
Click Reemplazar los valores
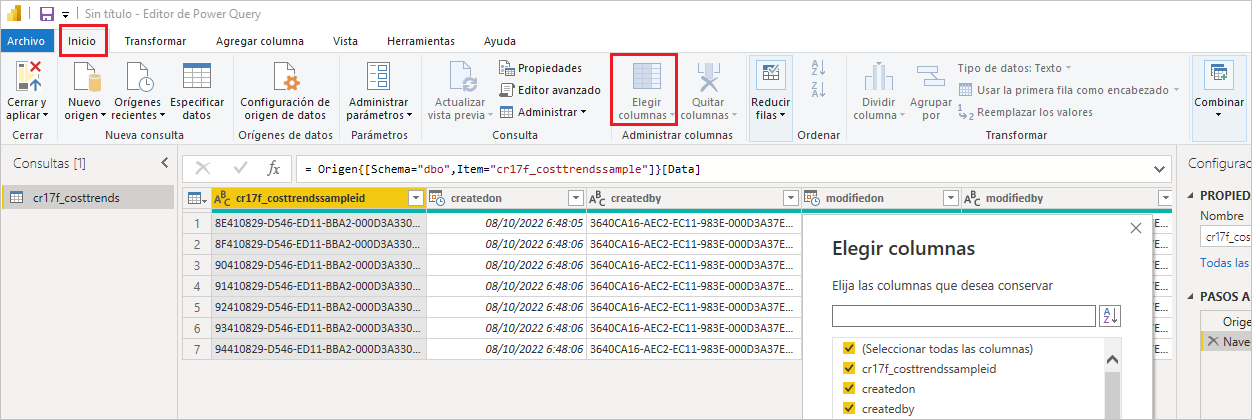click(1026, 112)
